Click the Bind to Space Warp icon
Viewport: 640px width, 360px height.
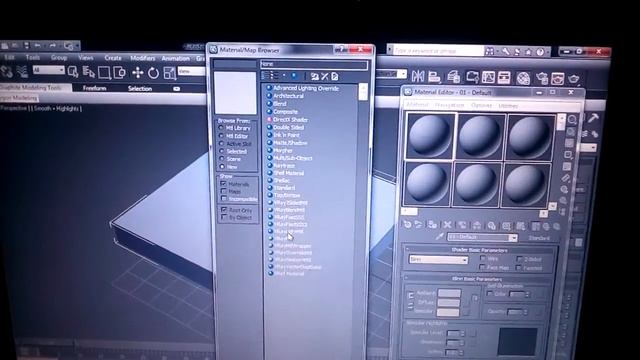22,72
